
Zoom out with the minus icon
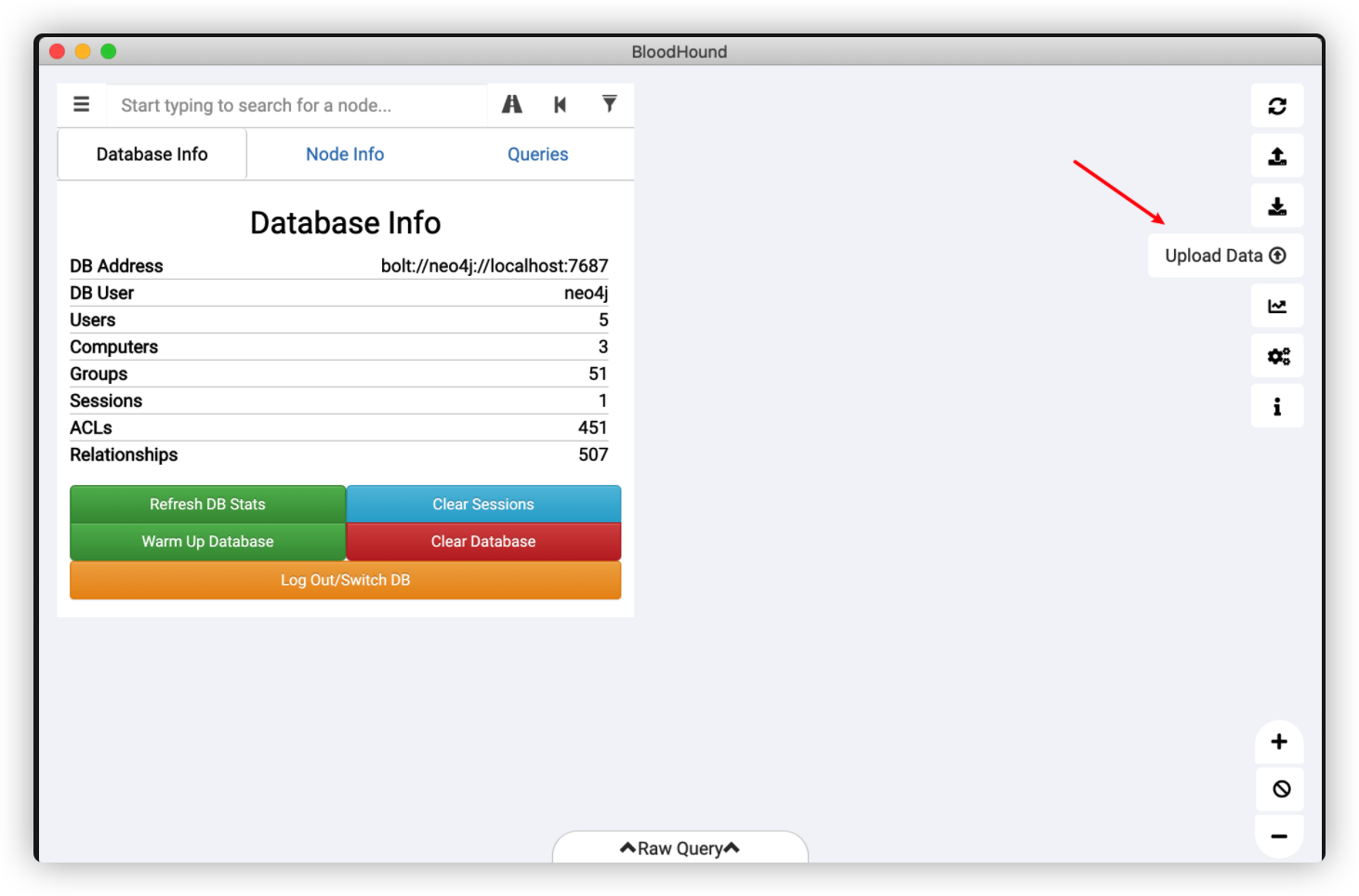tap(1279, 837)
